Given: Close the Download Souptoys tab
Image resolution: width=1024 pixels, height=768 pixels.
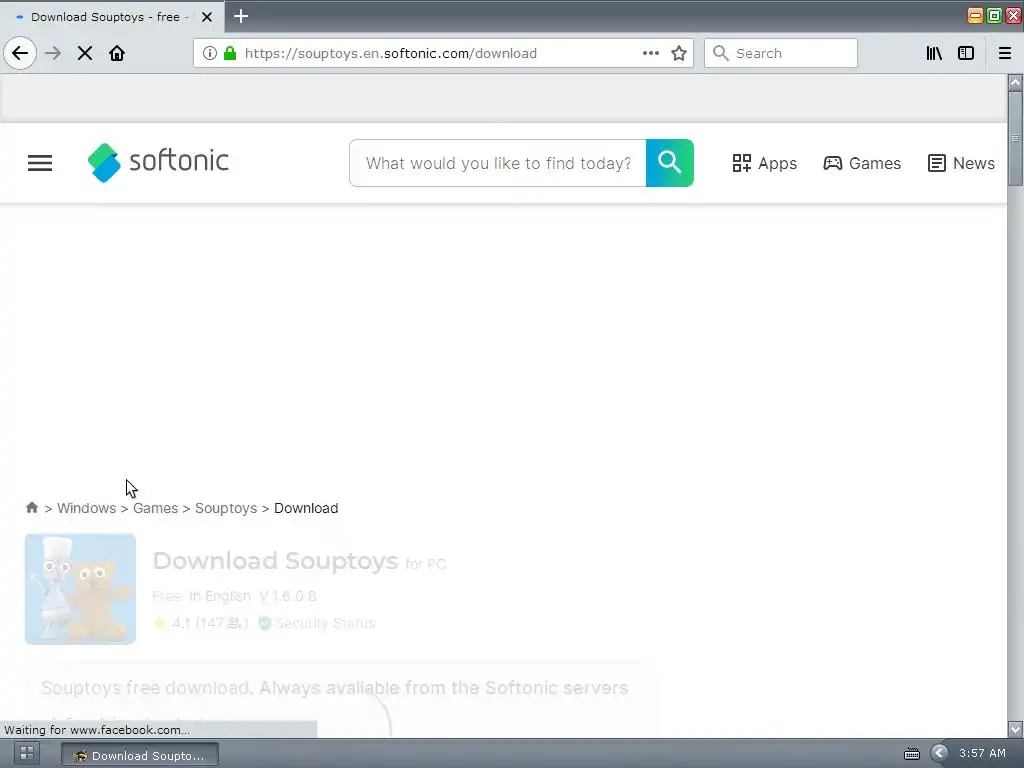Looking at the screenshot, I should tap(207, 17).
